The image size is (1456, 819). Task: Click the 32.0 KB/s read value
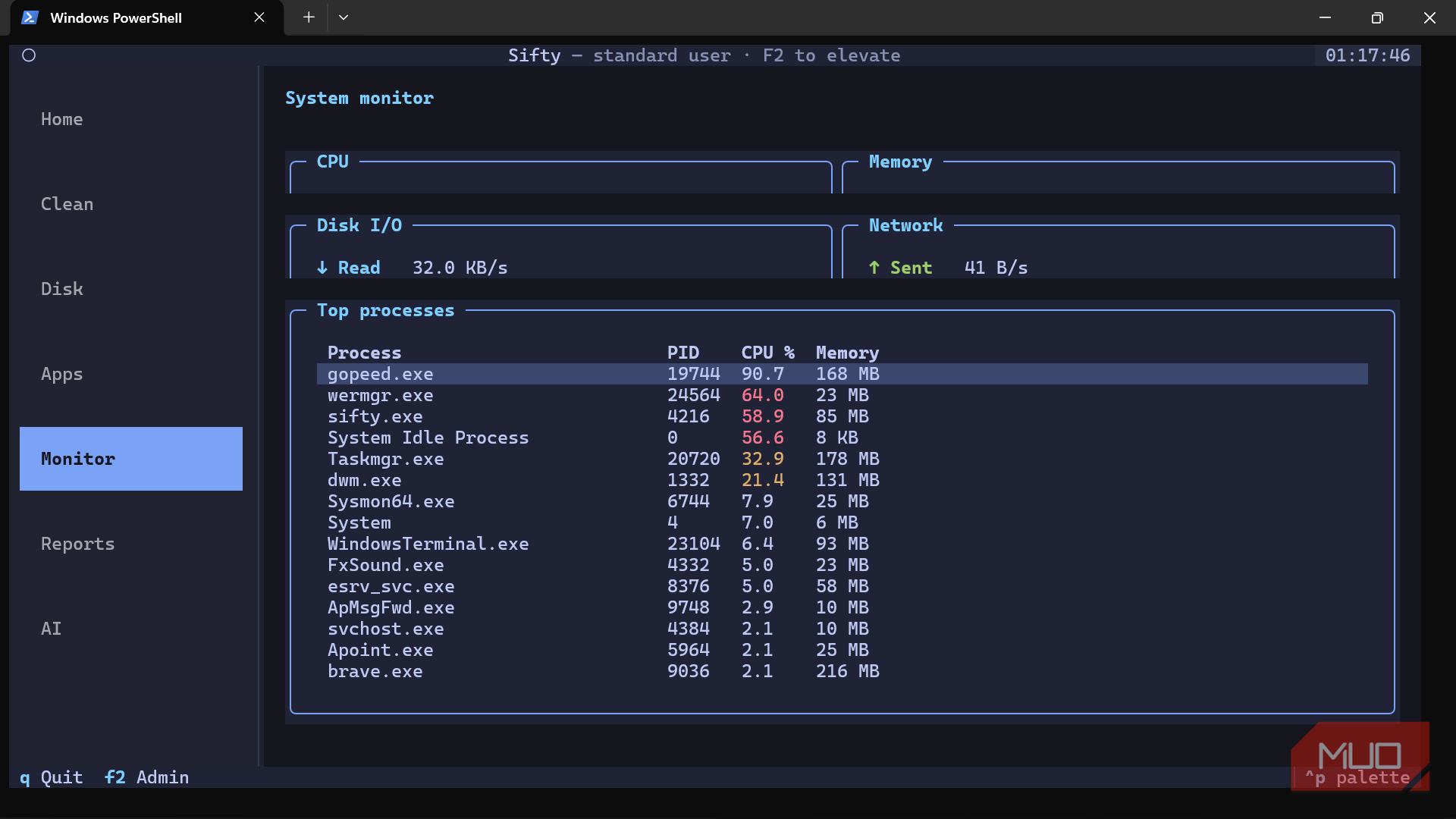(x=460, y=268)
